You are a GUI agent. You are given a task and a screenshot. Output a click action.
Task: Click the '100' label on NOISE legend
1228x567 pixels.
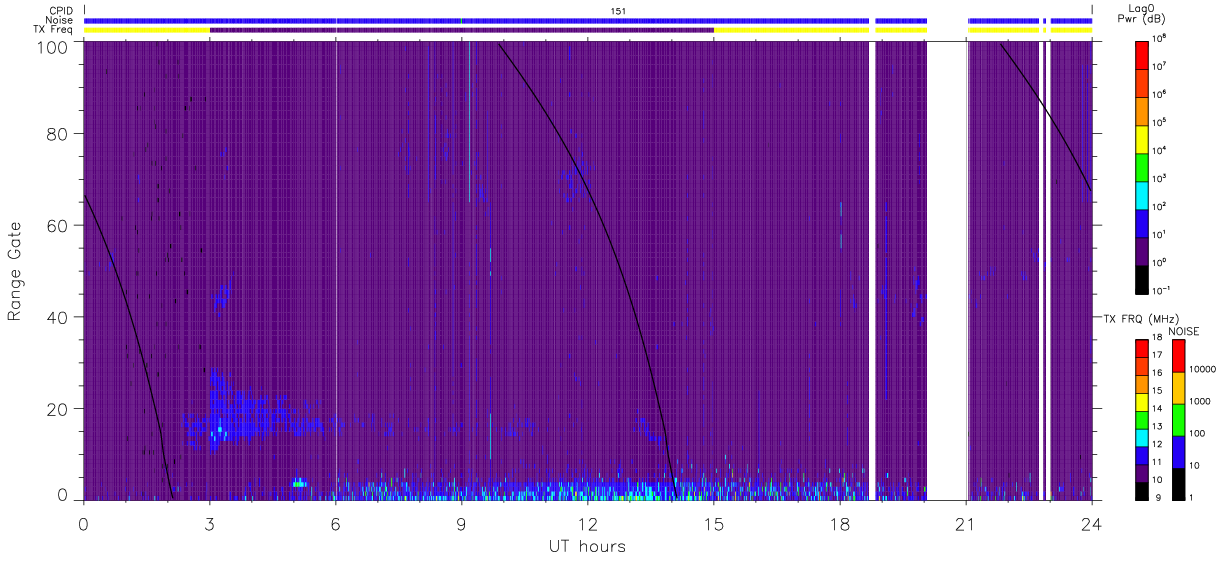1199,433
